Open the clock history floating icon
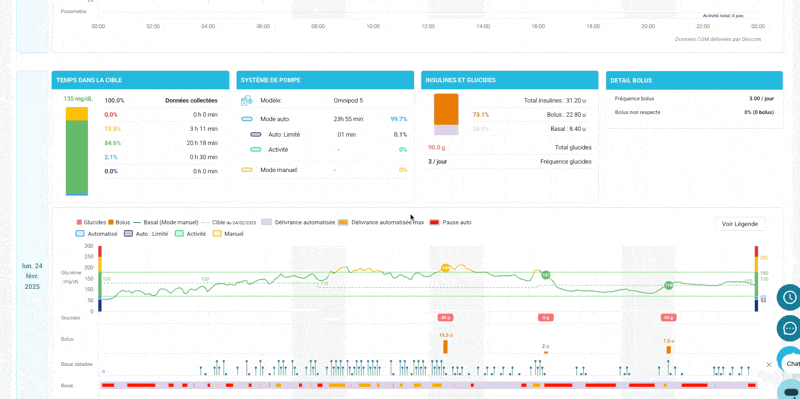Viewport: 800px width, 399px height. pyautogui.click(x=789, y=297)
